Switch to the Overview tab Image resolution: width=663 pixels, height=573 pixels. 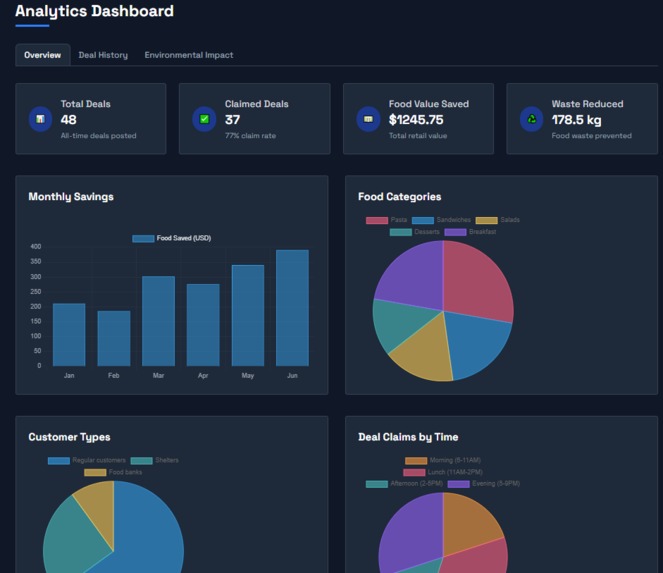[42, 55]
